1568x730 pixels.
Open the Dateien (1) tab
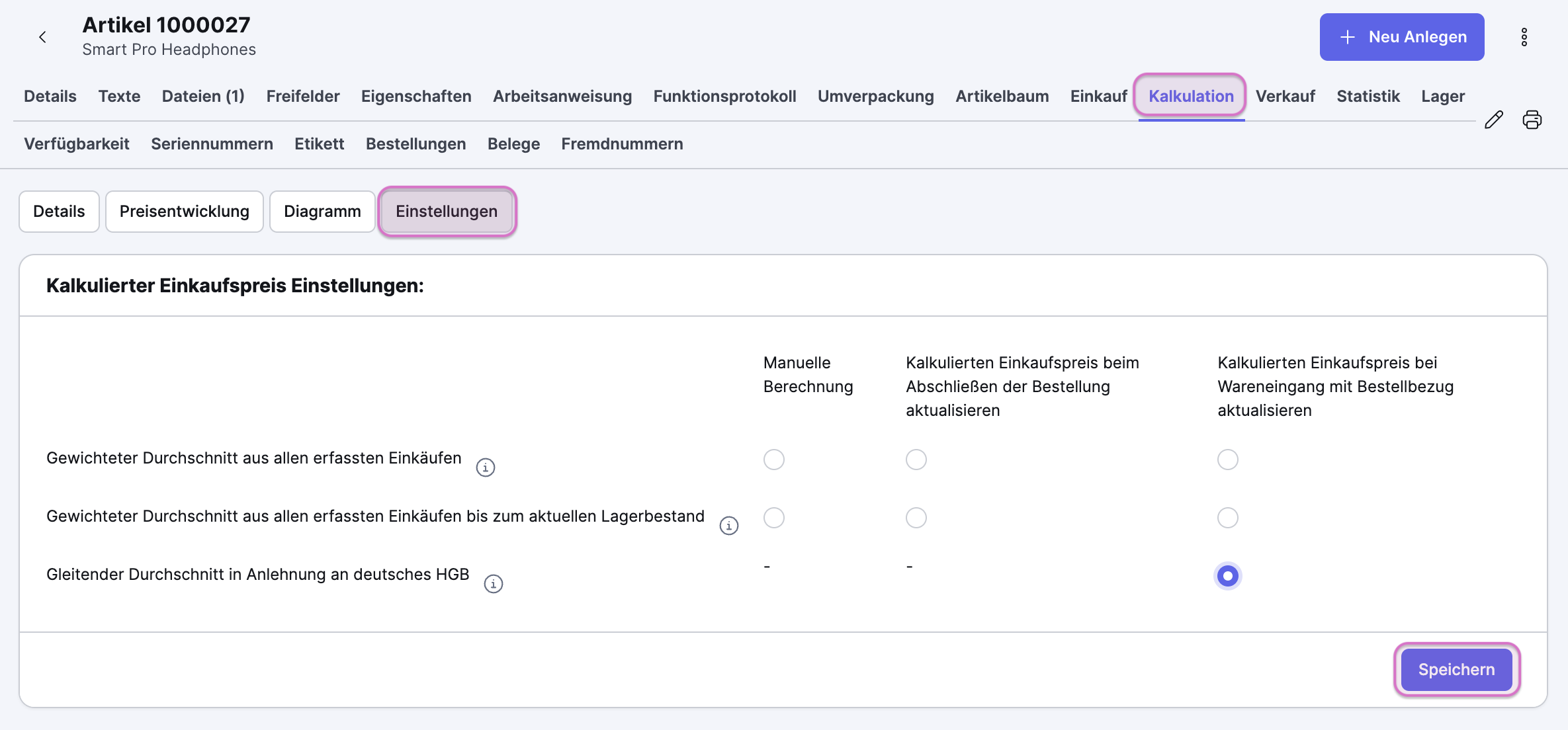click(x=203, y=97)
